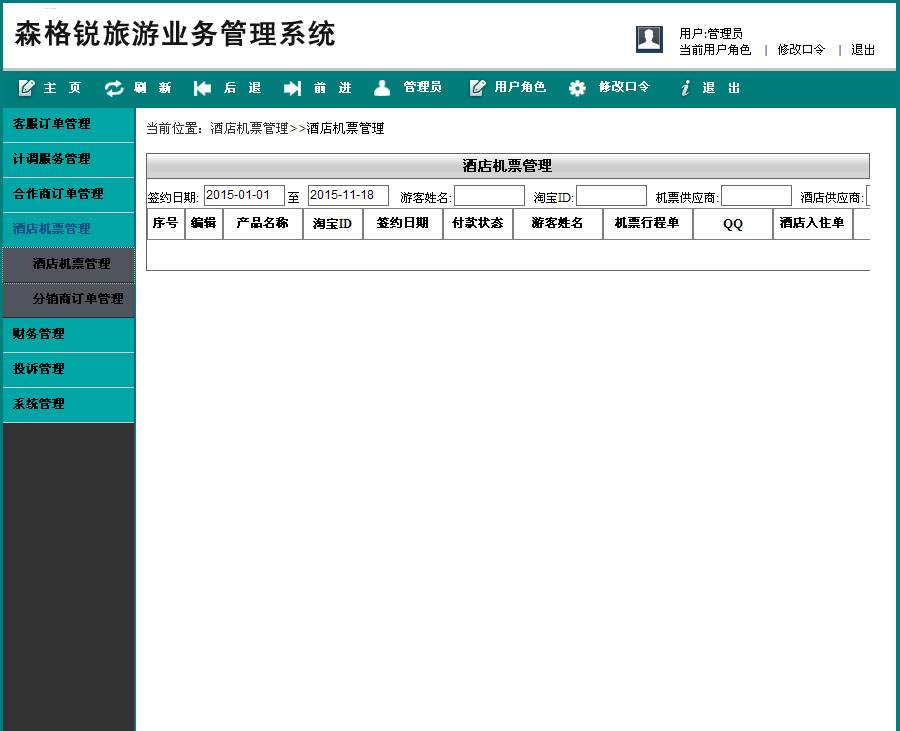This screenshot has height=731, width=900.
Task: Click the 机票行程单 column header
Action: [647, 224]
